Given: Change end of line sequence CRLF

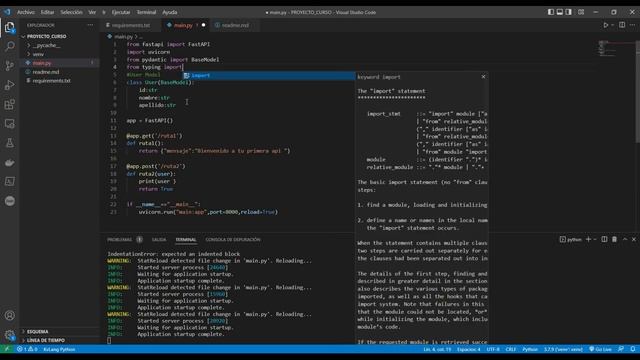Looking at the screenshot, I should (511, 349).
